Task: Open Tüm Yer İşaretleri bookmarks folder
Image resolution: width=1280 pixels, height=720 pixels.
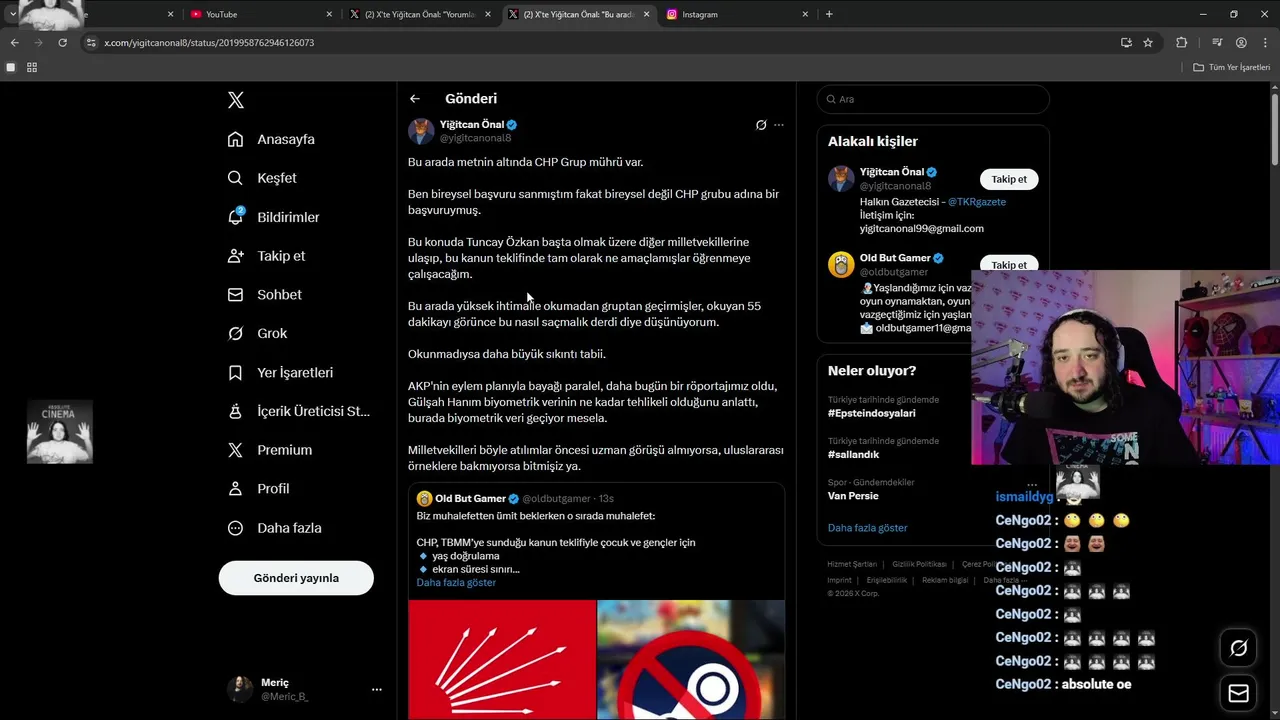Action: pos(1232,67)
